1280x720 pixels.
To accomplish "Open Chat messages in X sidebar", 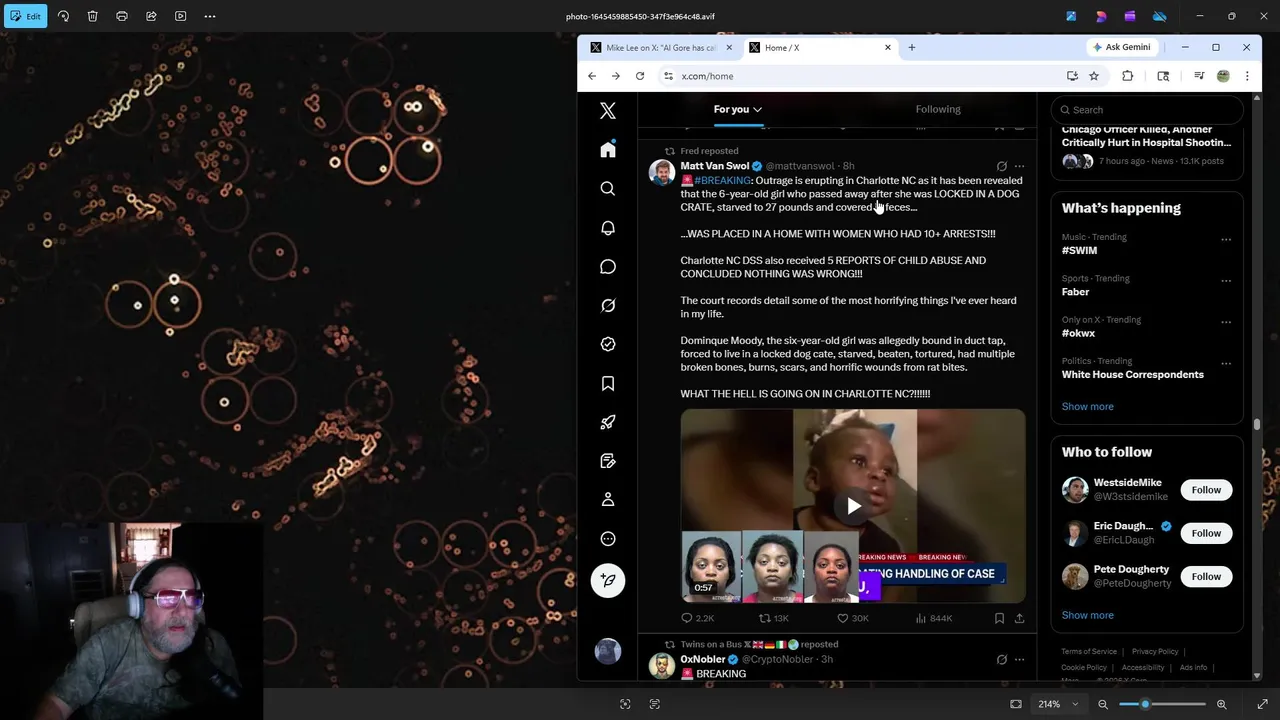I will 608,267.
